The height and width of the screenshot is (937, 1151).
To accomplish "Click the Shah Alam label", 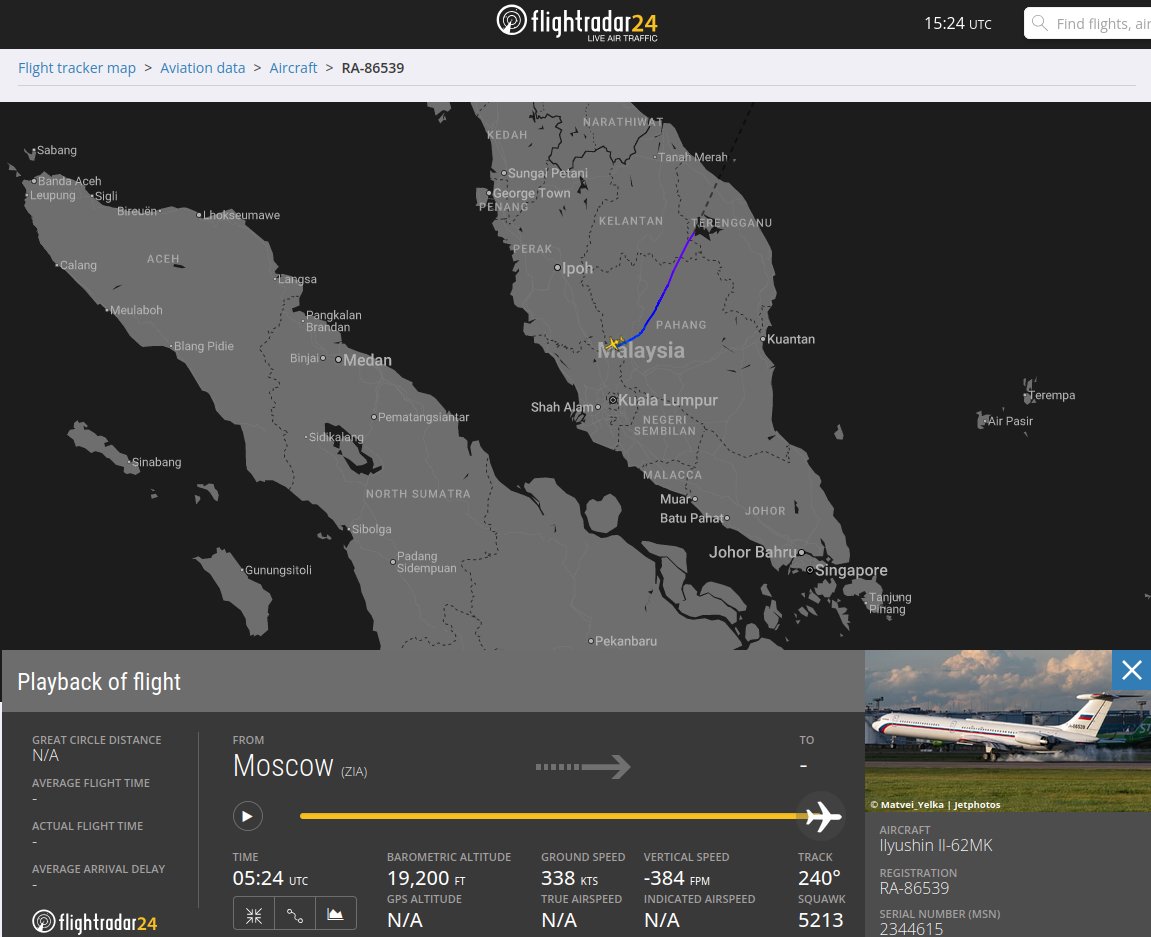I will point(562,407).
